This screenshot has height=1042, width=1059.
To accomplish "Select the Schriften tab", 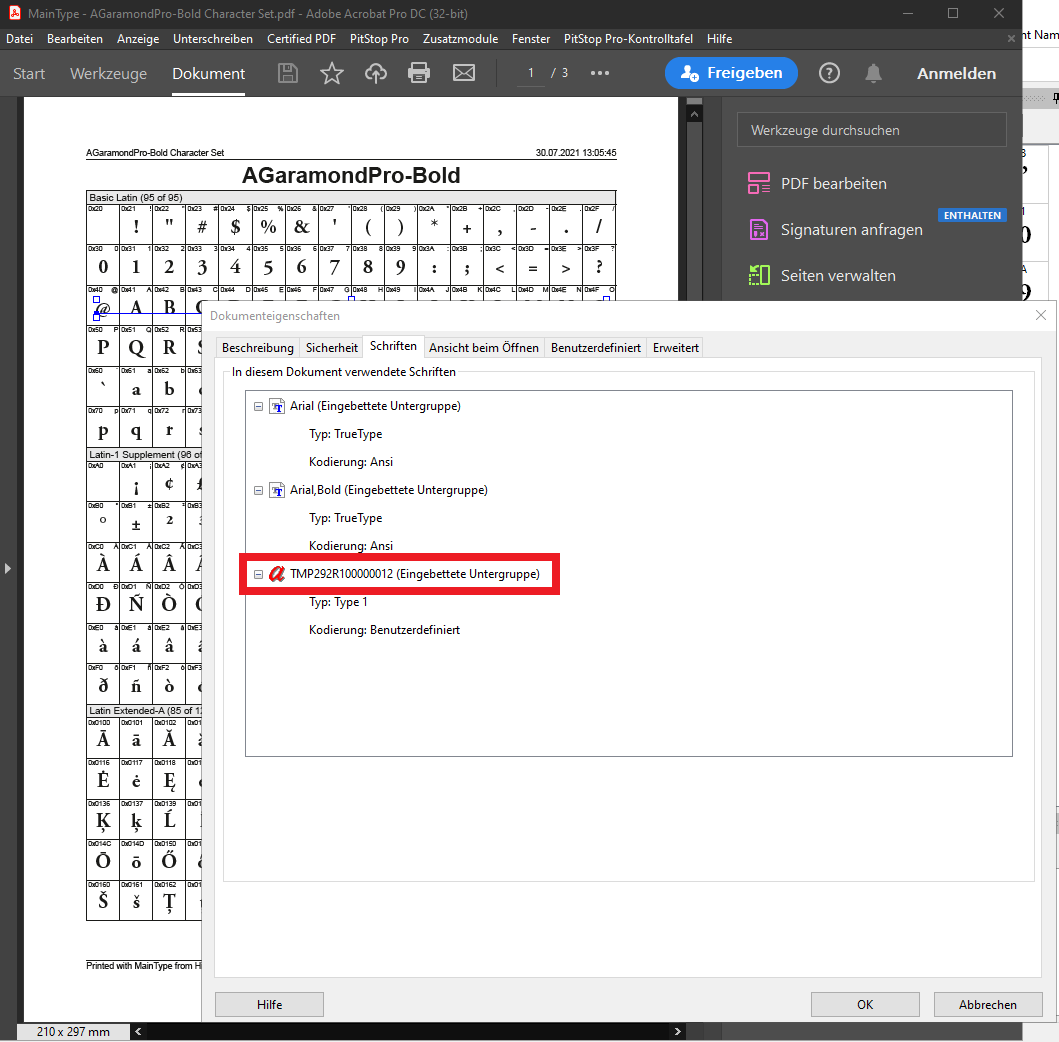I will 393,346.
